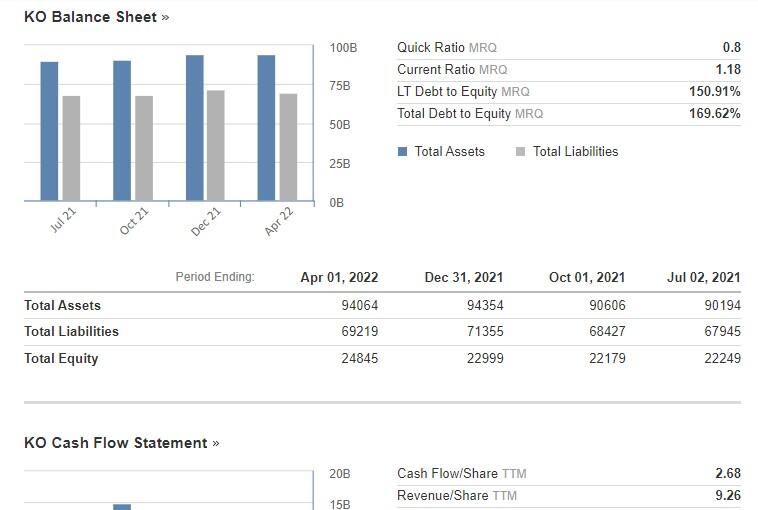Screen dimensions: 758x510
Task: Click the value 150.91%
Action: pos(714,91)
